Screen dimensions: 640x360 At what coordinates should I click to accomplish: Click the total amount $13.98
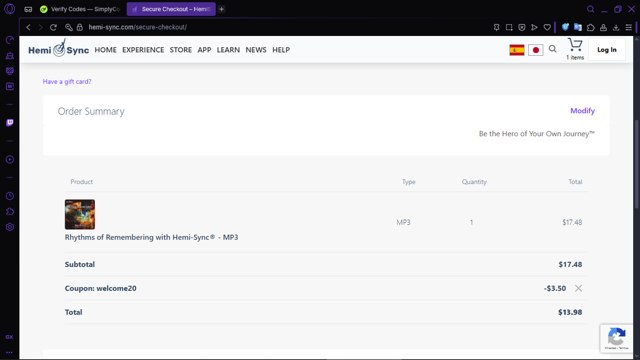point(570,312)
